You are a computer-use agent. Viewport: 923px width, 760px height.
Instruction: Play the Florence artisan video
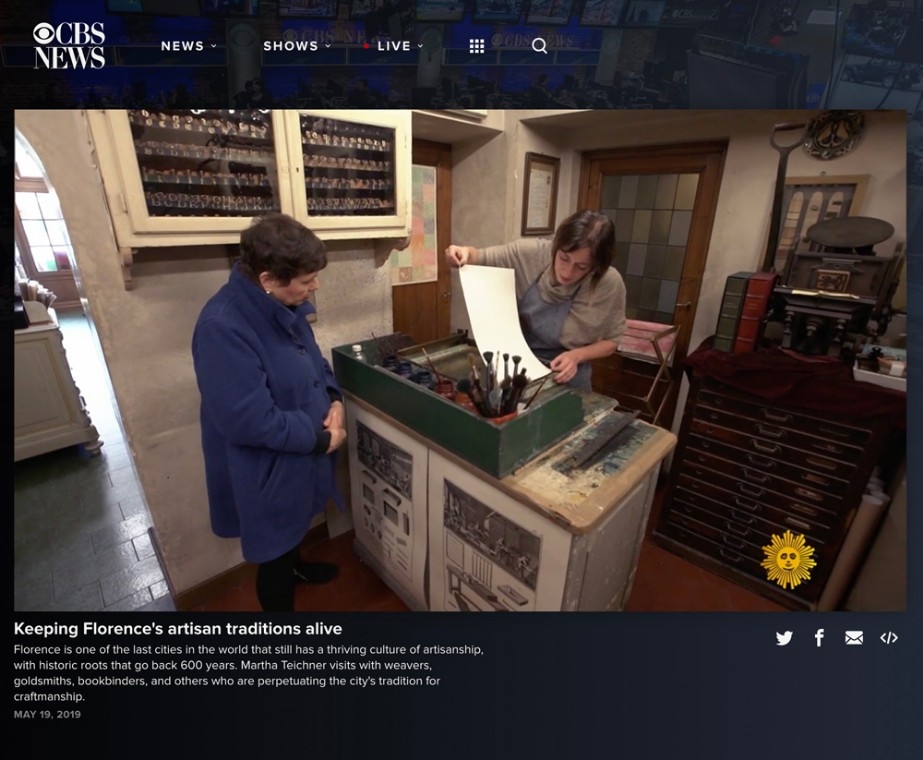point(460,360)
